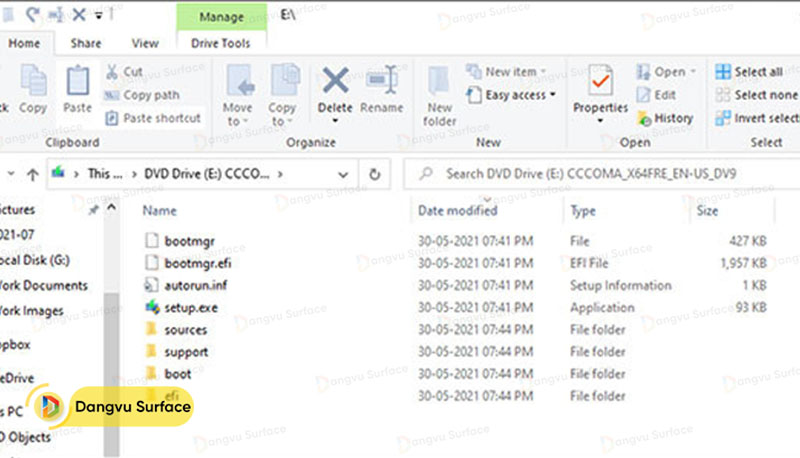Expand the Open button dropdown
The width and height of the screenshot is (800, 458).
click(x=693, y=71)
